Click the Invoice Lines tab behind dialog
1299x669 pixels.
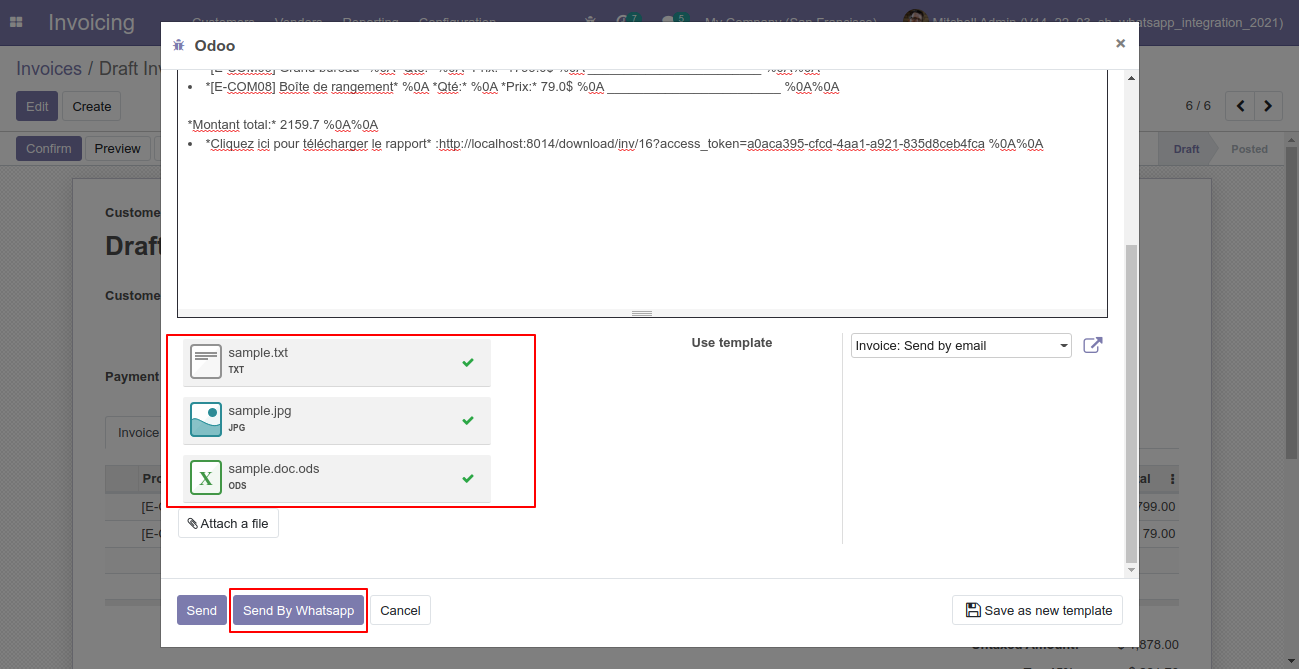[x=138, y=432]
